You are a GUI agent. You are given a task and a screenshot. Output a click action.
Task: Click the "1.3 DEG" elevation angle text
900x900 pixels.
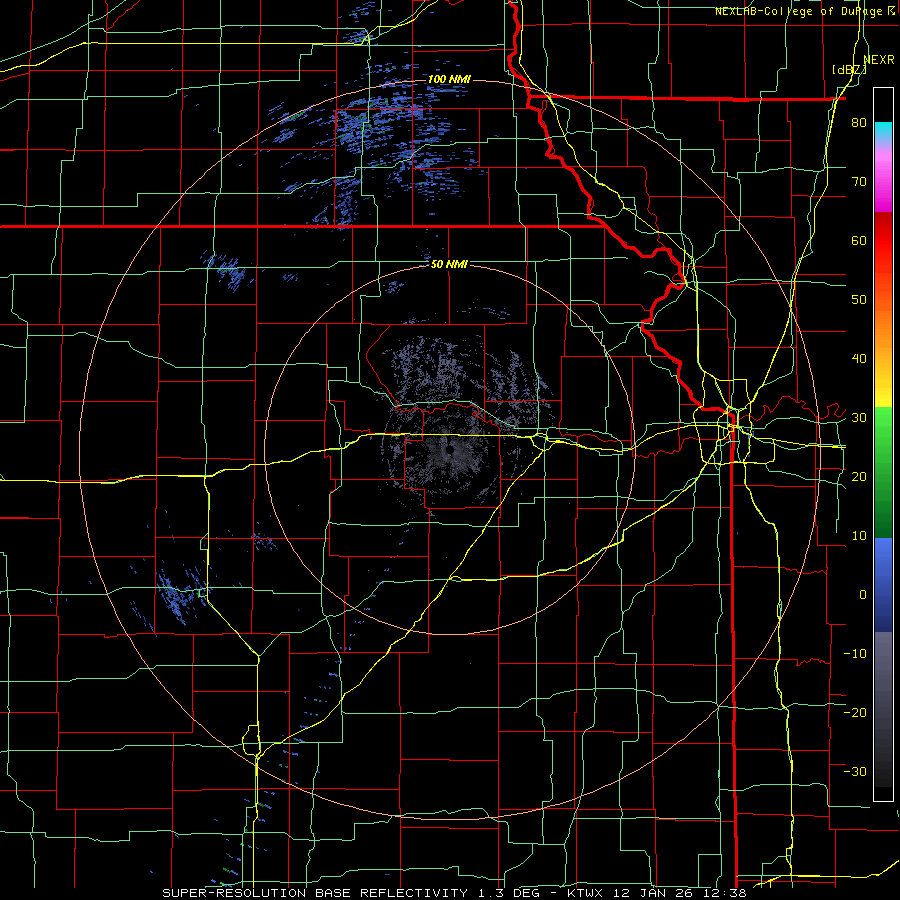pyautogui.click(x=511, y=893)
